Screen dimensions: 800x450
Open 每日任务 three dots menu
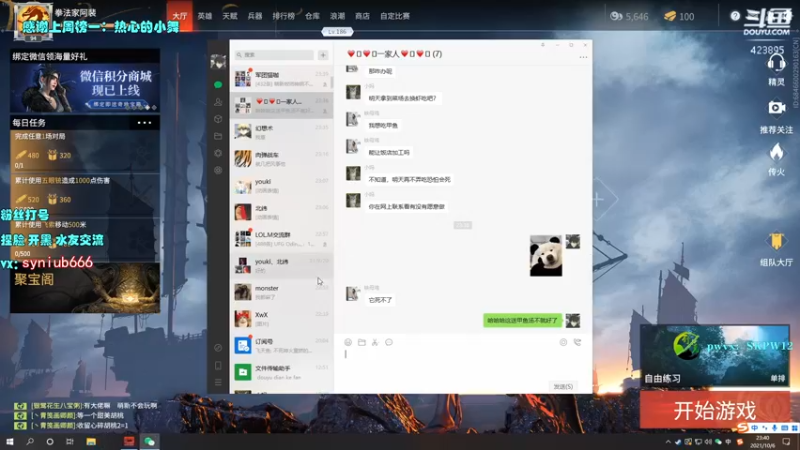pyautogui.click(x=144, y=123)
